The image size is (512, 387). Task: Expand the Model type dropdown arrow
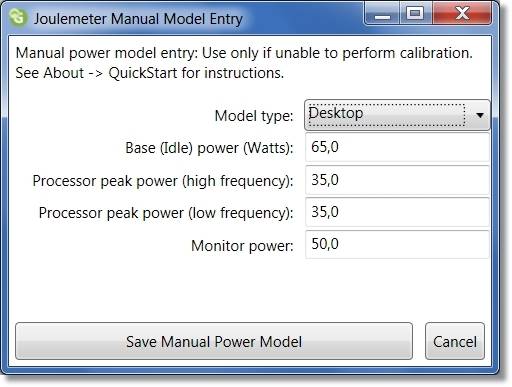click(480, 115)
